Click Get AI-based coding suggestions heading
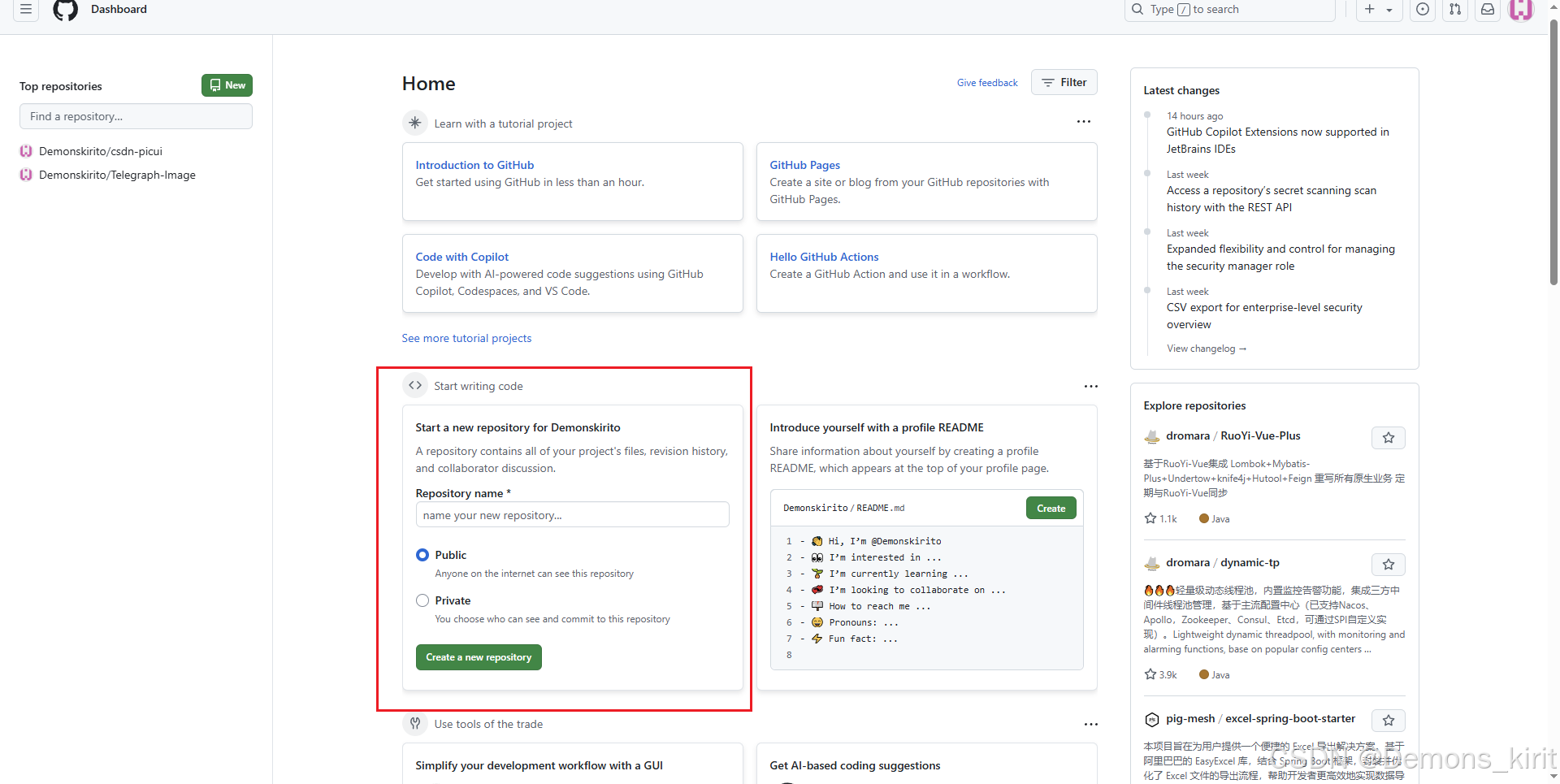Image resolution: width=1560 pixels, height=784 pixels. pos(855,765)
